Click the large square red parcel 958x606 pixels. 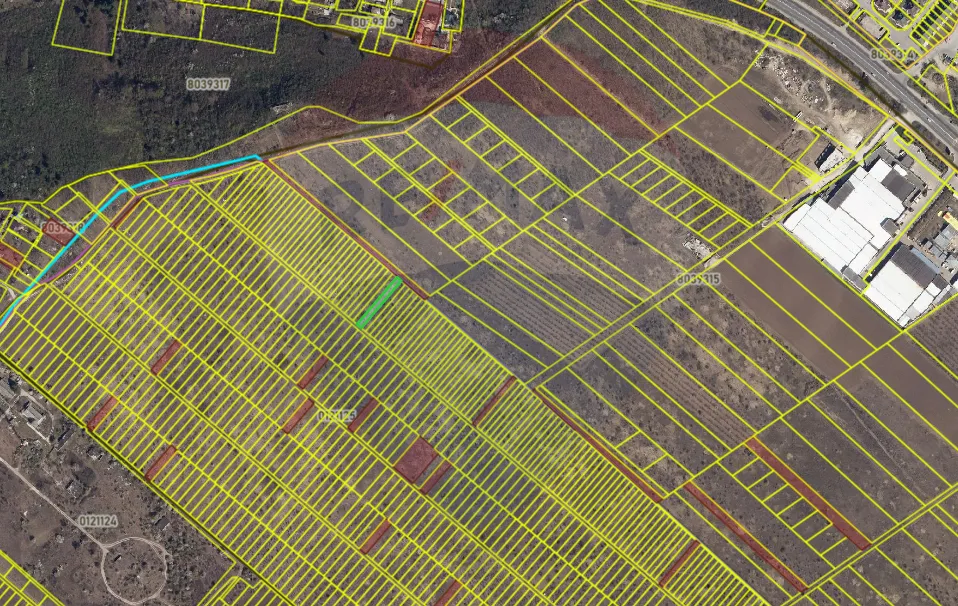[x=415, y=459]
